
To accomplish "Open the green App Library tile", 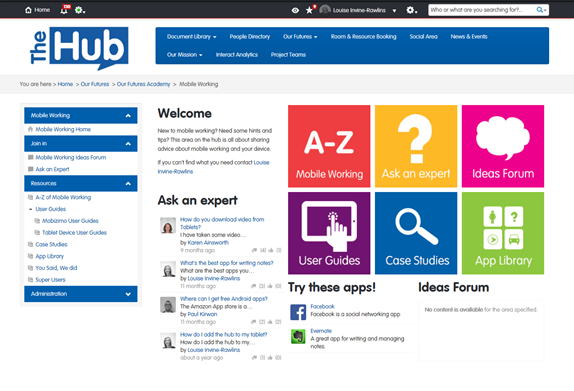I will coord(503,233).
